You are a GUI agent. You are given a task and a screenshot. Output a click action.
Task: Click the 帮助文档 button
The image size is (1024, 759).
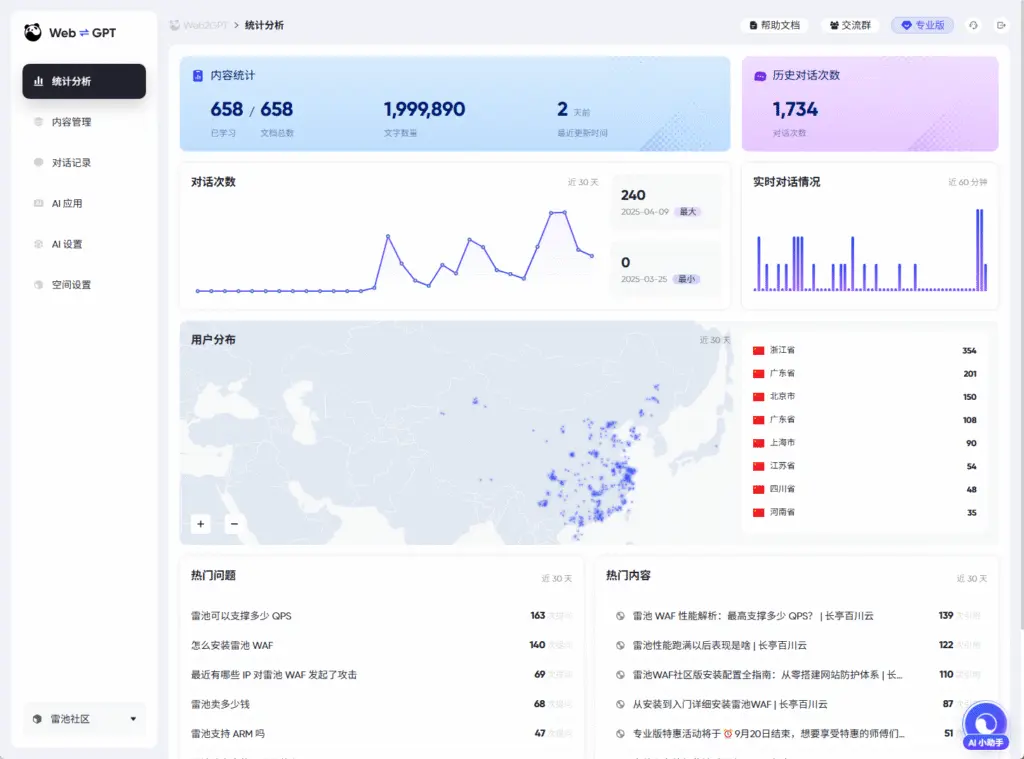click(775, 25)
